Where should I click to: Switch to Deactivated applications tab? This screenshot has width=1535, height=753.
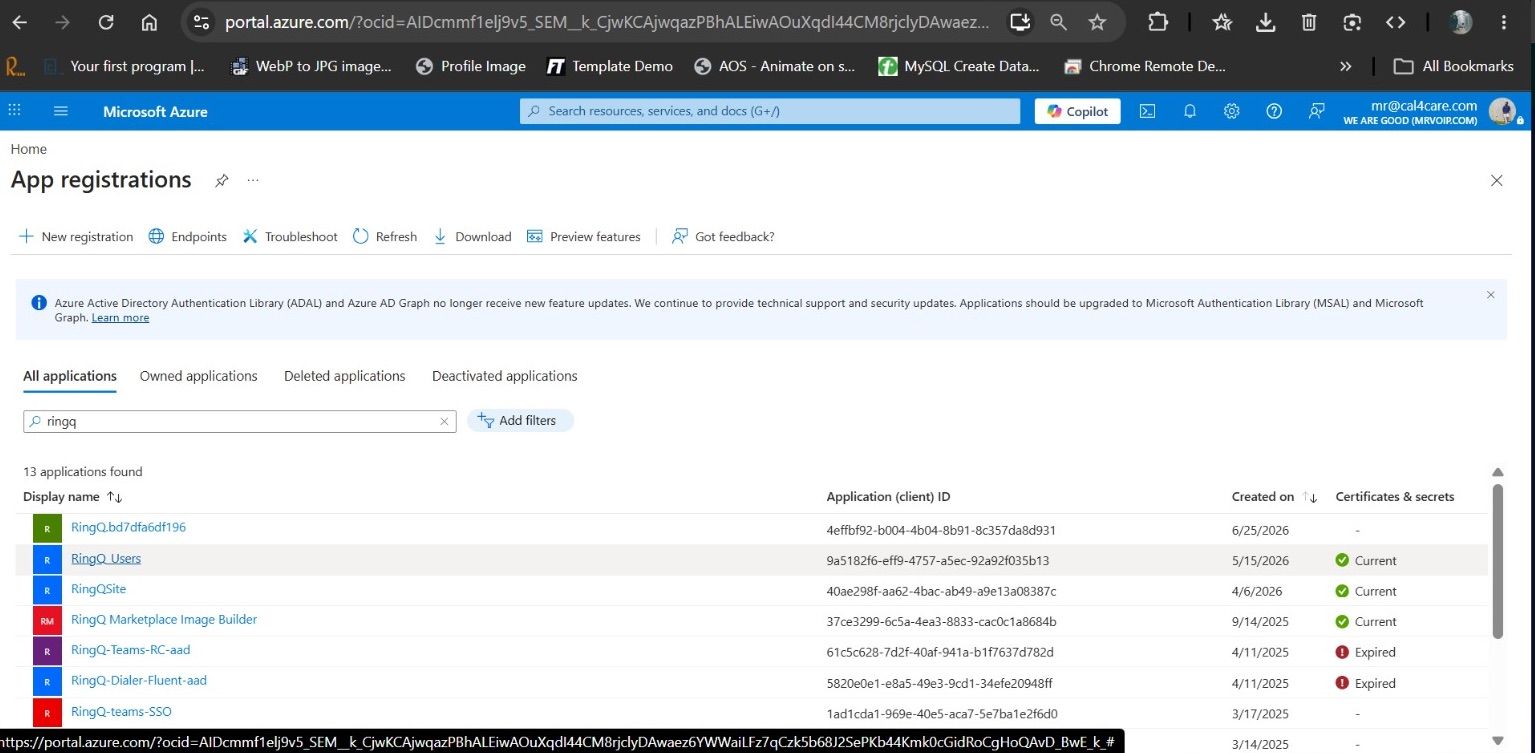pyautogui.click(x=505, y=376)
